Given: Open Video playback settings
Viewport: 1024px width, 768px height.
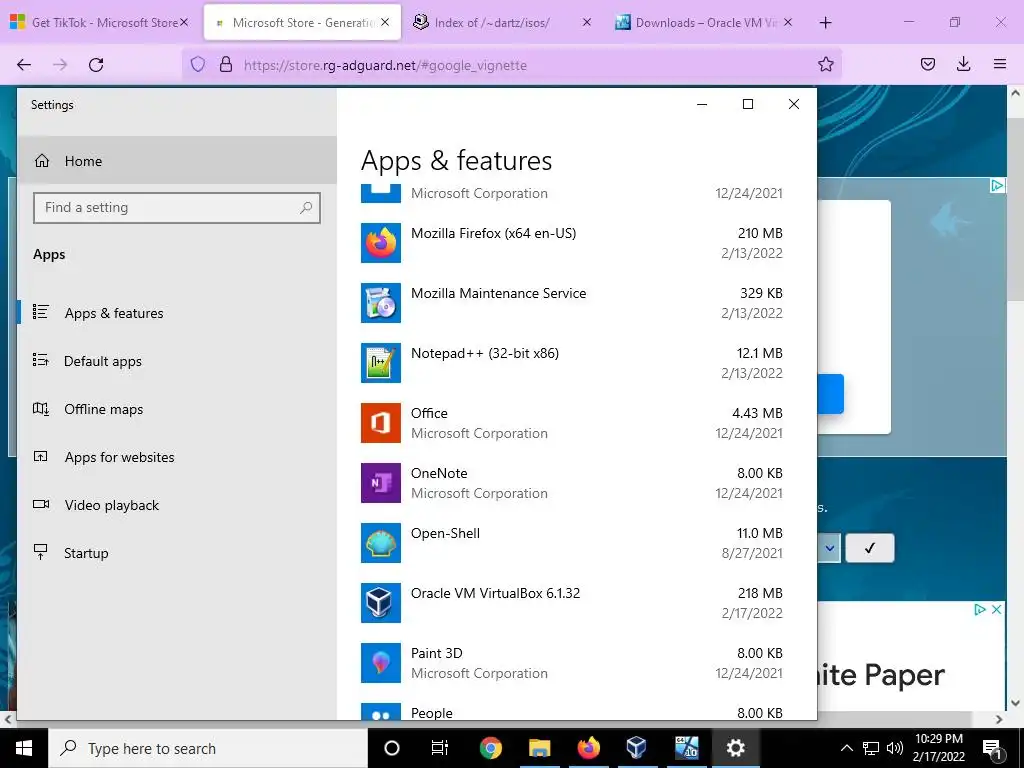Looking at the screenshot, I should [x=177, y=505].
